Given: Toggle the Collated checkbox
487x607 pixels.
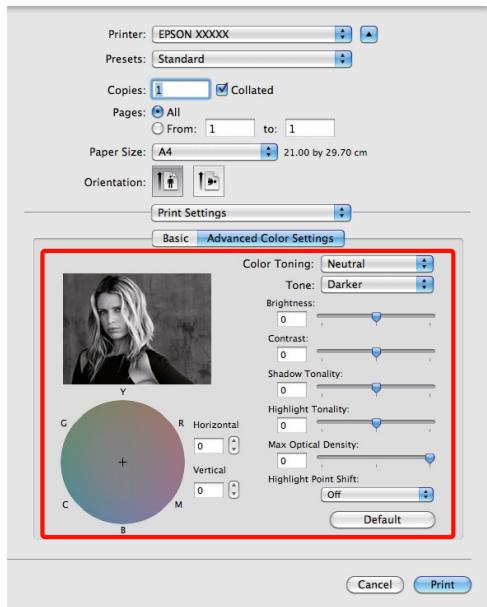Looking at the screenshot, I should pyautogui.click(x=222, y=89).
